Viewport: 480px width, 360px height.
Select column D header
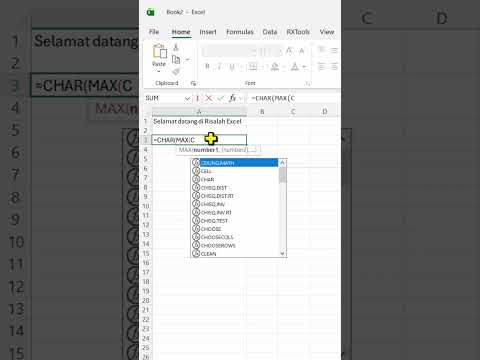click(x=324, y=111)
